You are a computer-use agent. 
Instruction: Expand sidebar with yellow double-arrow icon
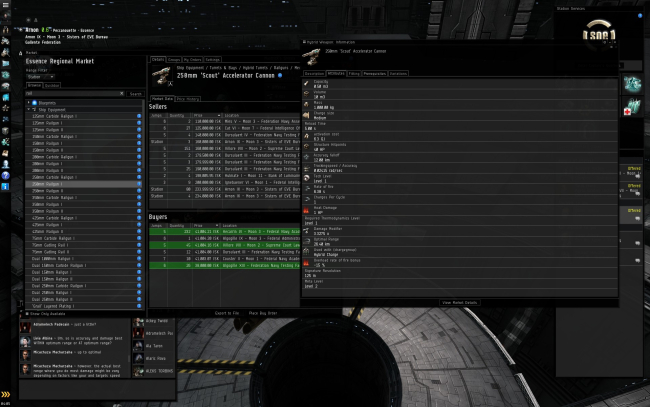pos(5,394)
